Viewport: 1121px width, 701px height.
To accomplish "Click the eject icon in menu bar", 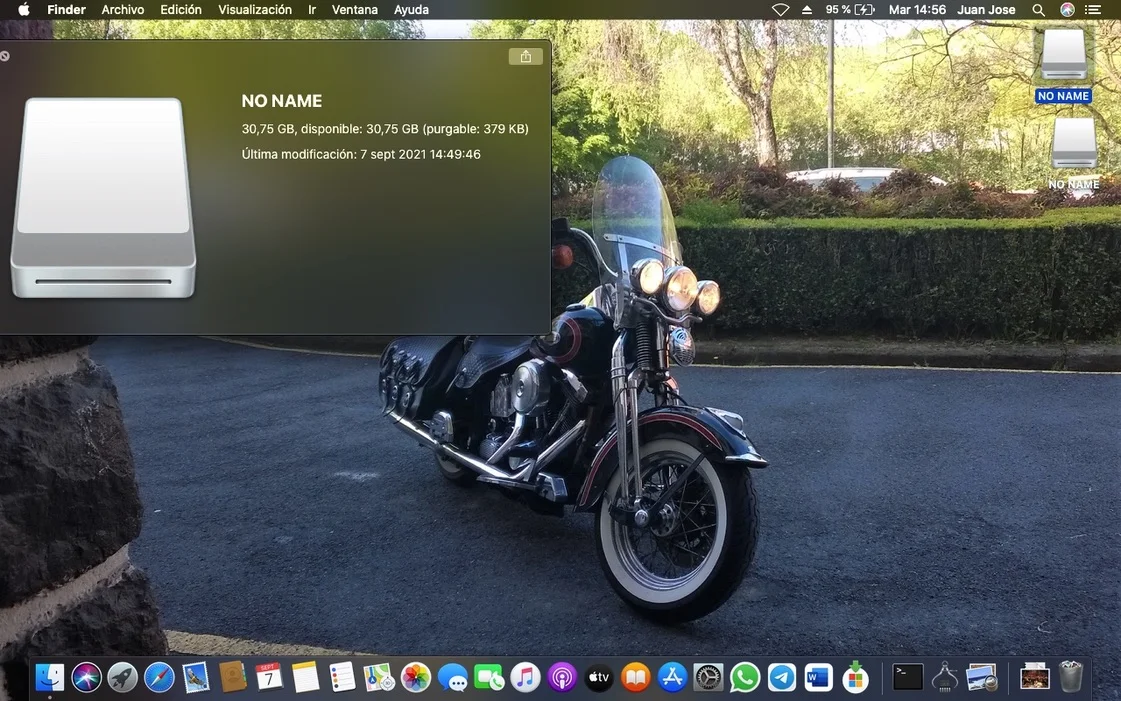I will coord(806,9).
